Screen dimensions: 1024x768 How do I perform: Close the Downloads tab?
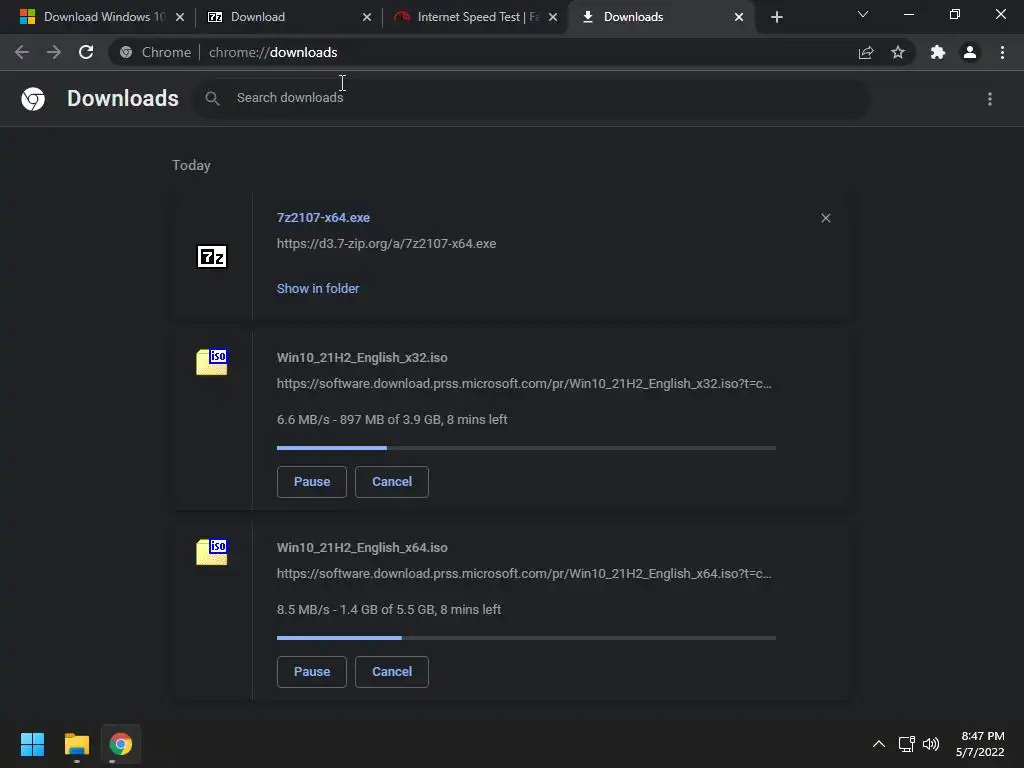coord(739,17)
